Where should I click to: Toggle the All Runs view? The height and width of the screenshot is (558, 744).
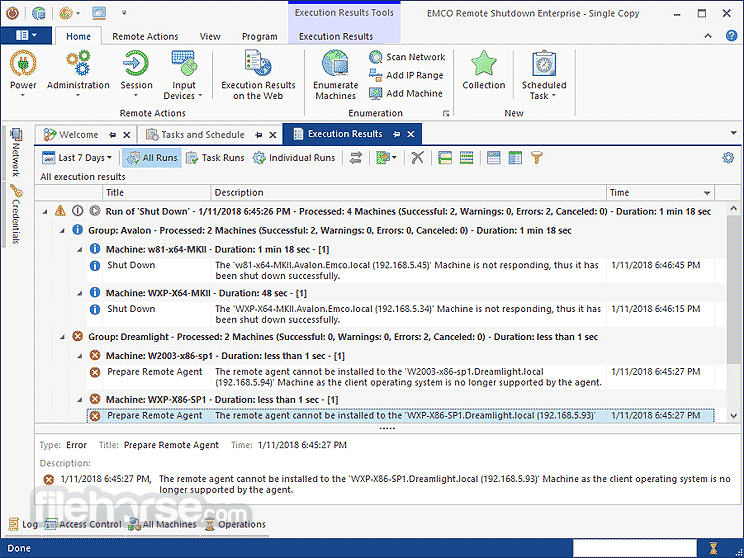pyautogui.click(x=152, y=158)
